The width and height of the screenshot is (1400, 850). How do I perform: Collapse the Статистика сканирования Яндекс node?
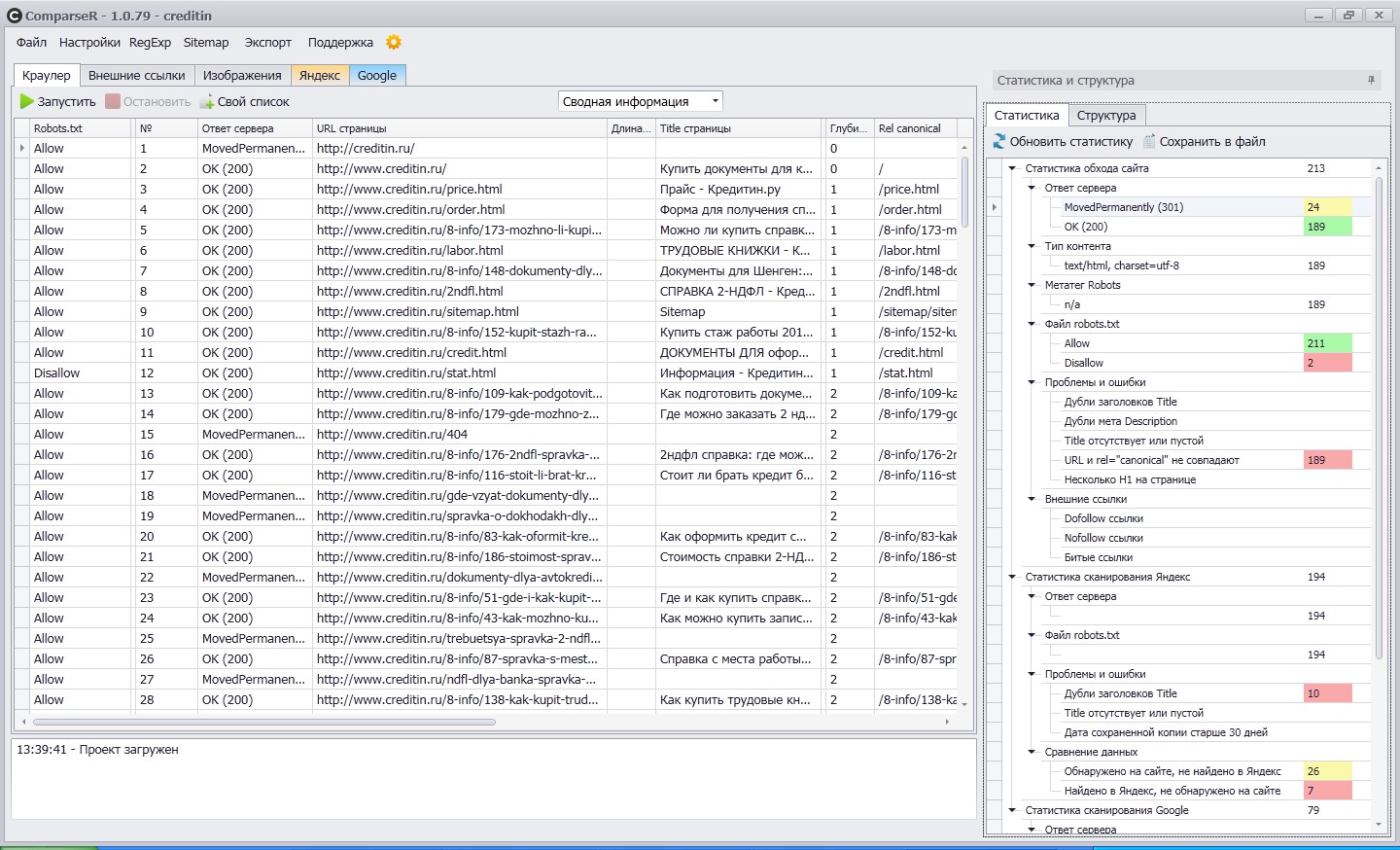(x=1012, y=577)
